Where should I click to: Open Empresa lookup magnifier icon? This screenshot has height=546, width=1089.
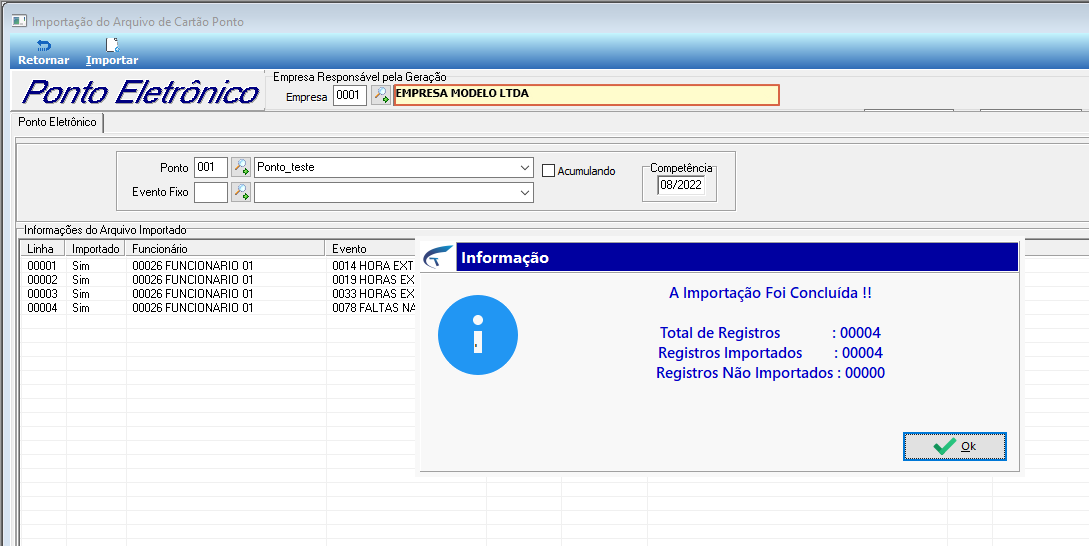[381, 95]
